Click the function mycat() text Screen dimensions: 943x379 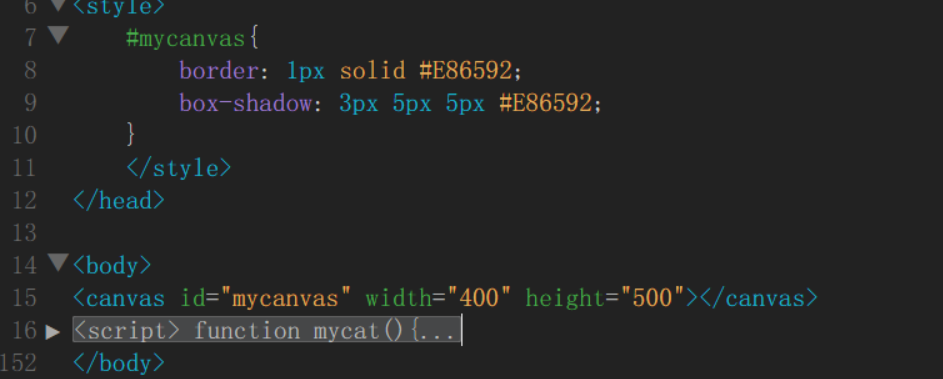tap(298, 331)
